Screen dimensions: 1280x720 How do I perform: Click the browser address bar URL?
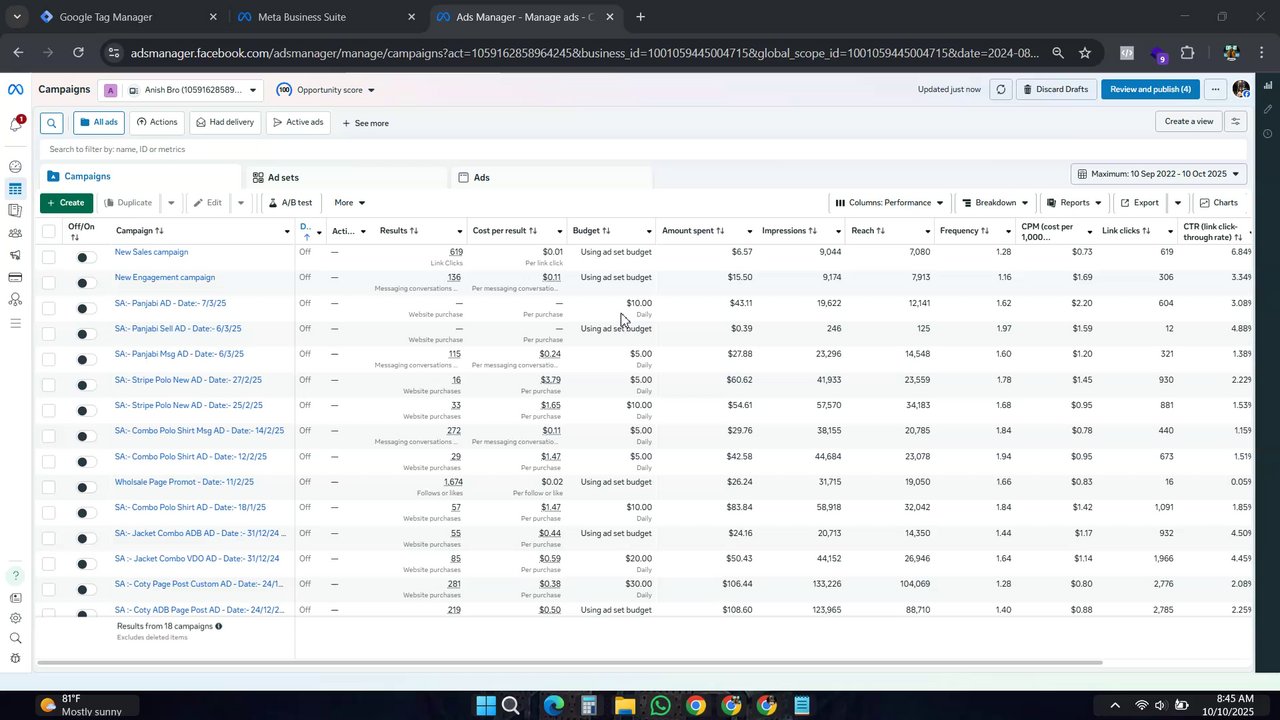point(585,53)
